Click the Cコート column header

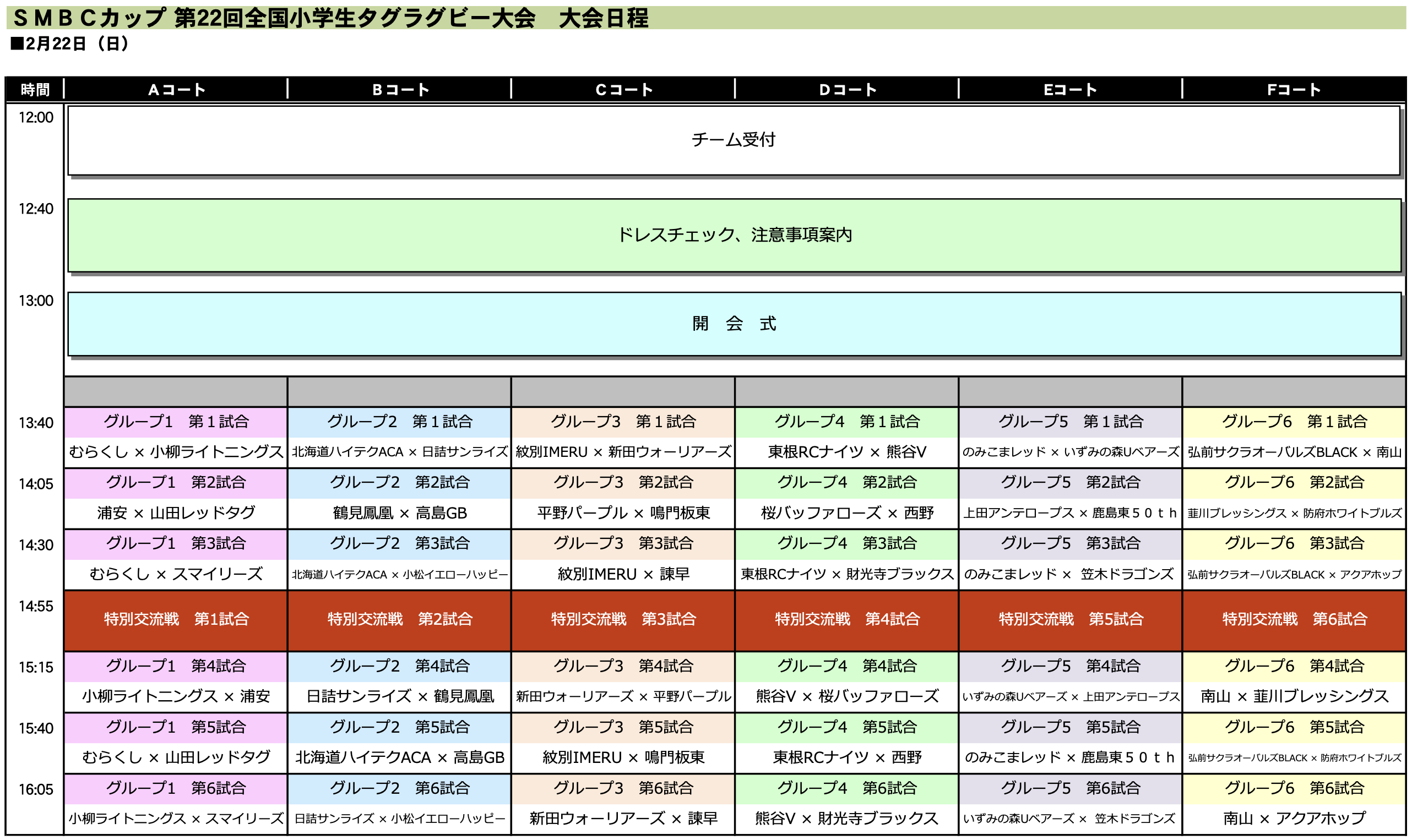tap(623, 89)
